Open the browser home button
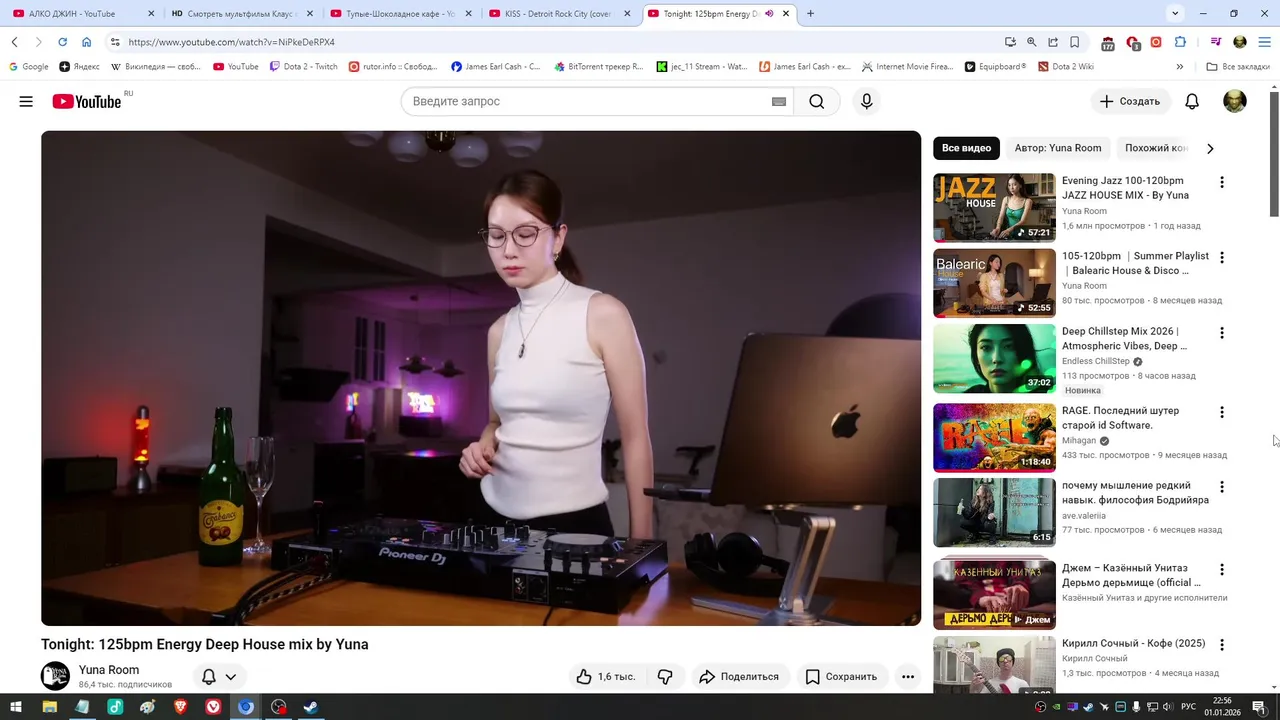Image resolution: width=1280 pixels, height=720 pixels. click(x=87, y=42)
